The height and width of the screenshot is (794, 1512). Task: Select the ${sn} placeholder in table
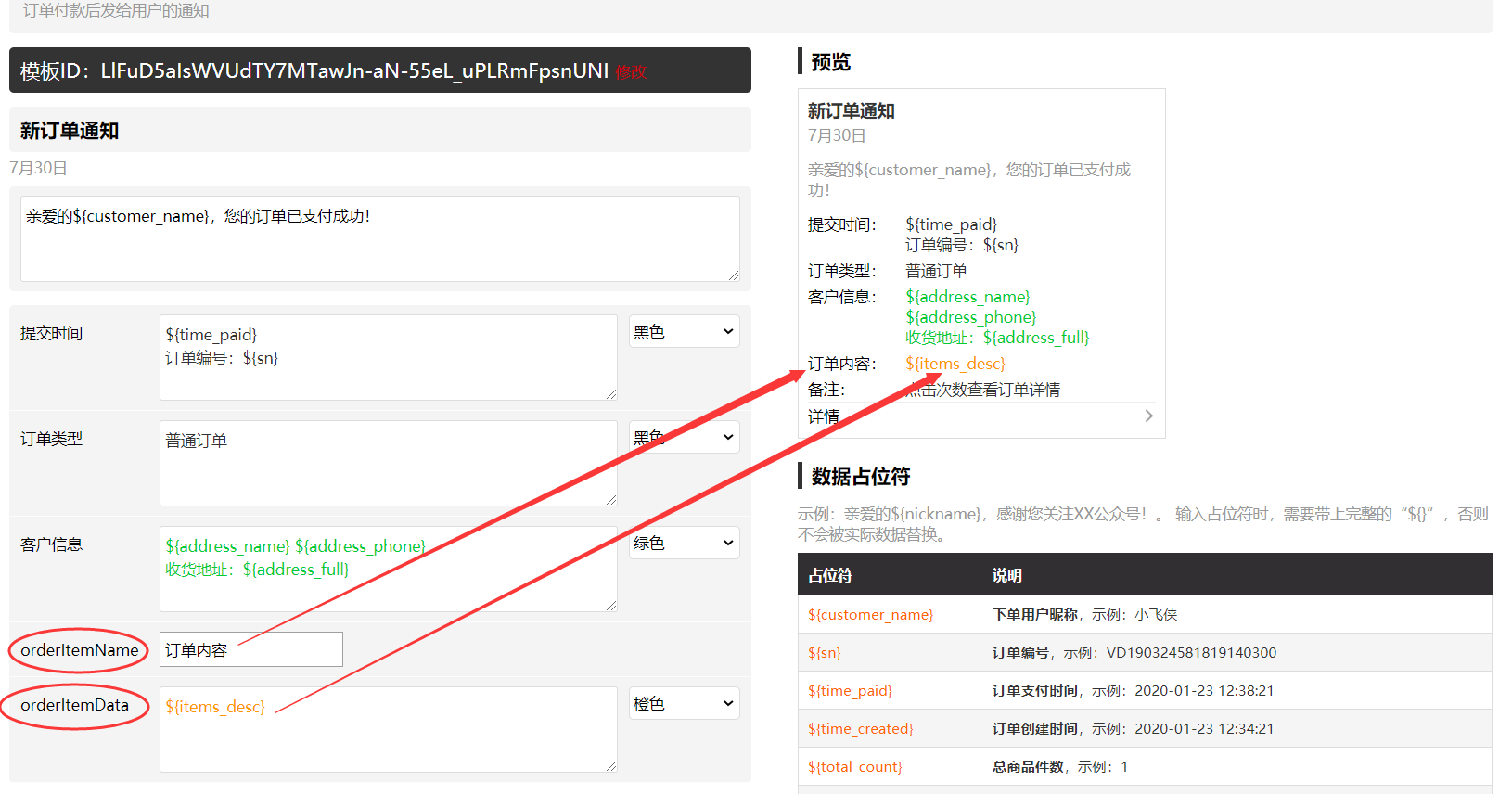pos(824,653)
